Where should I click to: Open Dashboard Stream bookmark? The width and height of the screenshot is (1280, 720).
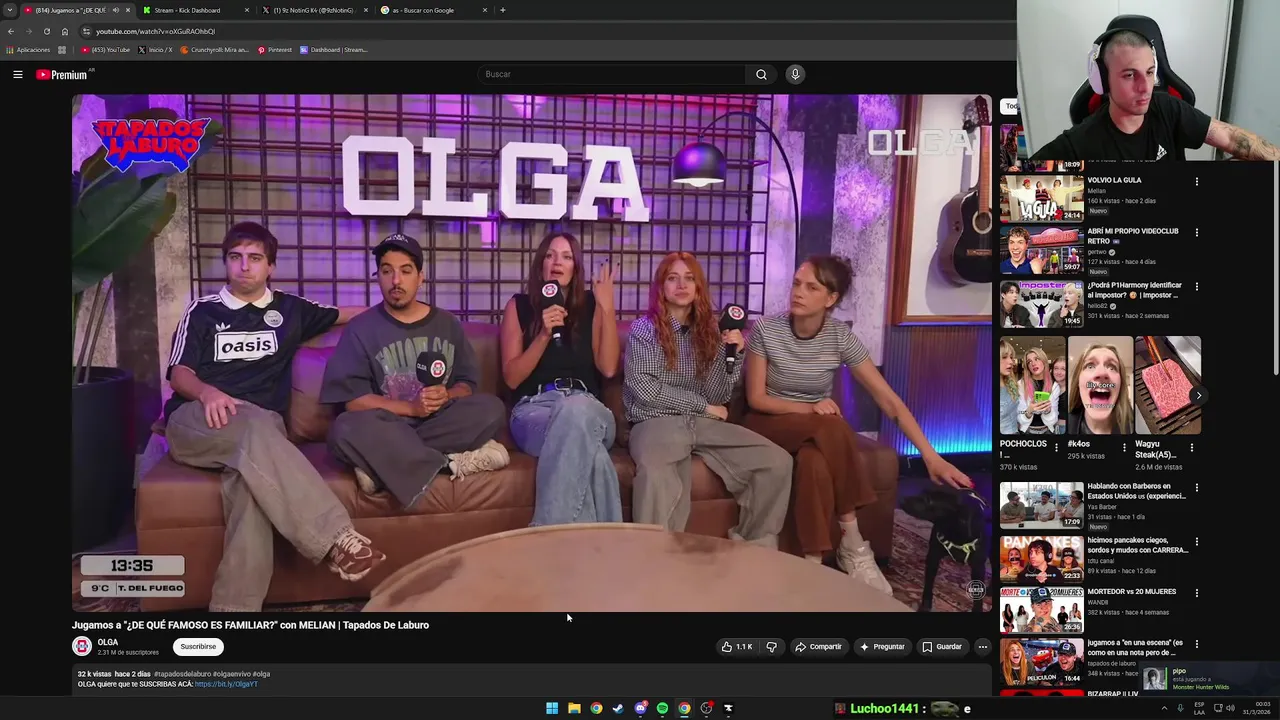[x=334, y=50]
